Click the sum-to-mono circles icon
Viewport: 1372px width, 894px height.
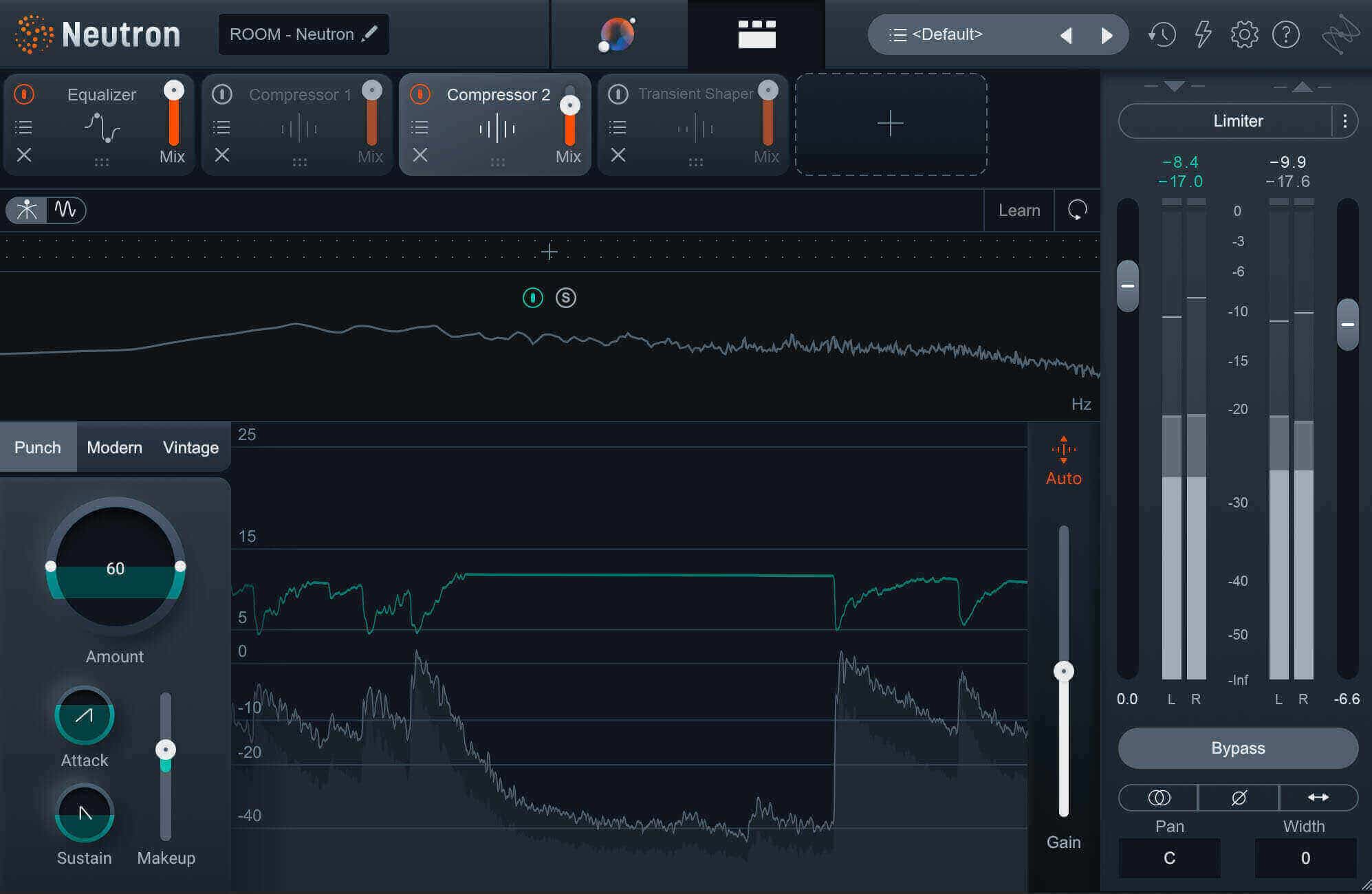1159,798
